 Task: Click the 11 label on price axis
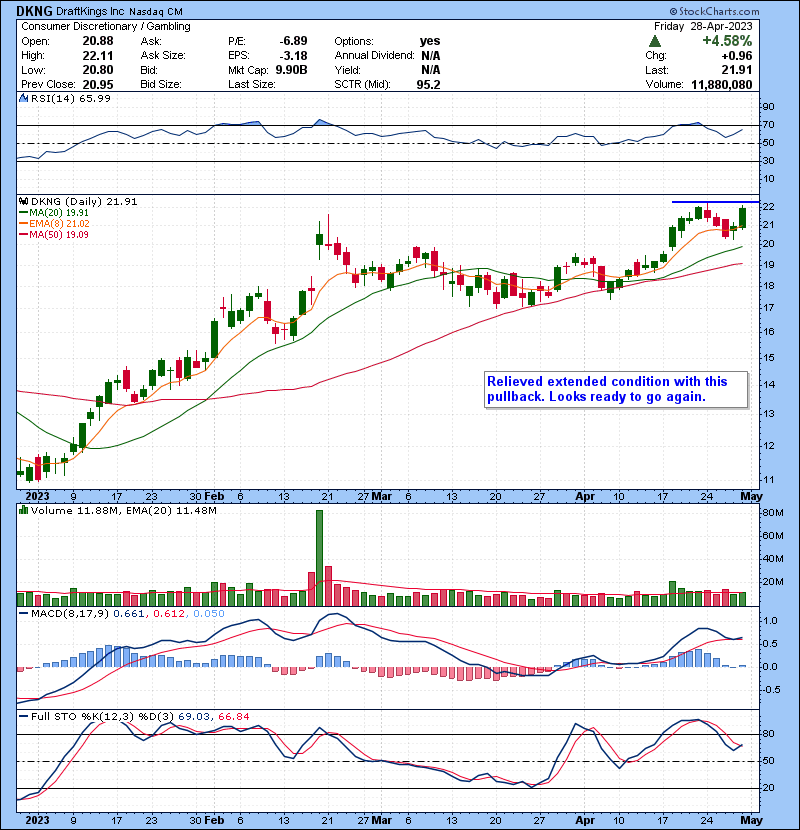click(x=768, y=480)
